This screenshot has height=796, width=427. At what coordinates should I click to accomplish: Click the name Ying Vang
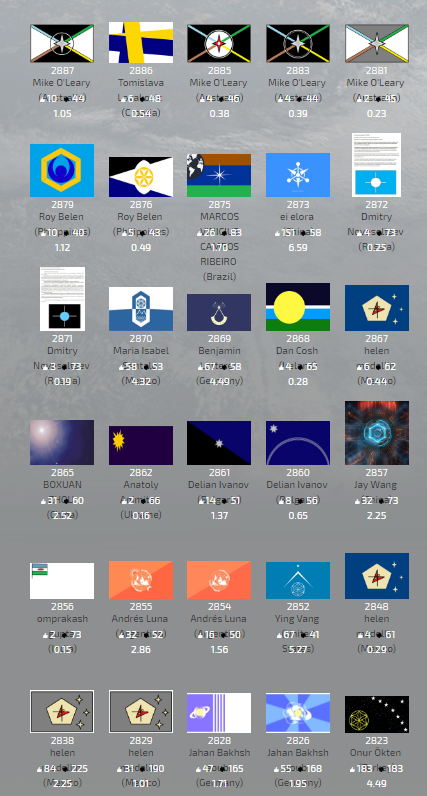[298, 619]
